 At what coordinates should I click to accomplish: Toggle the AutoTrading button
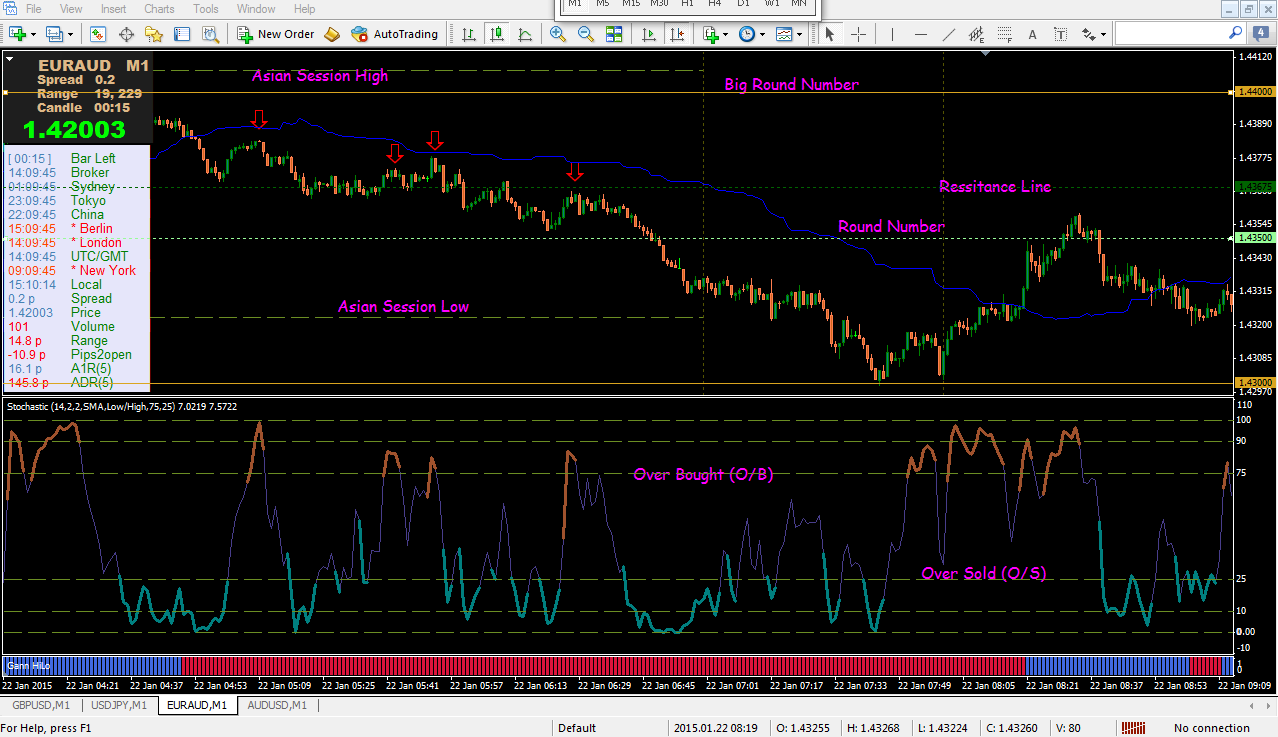[x=395, y=34]
